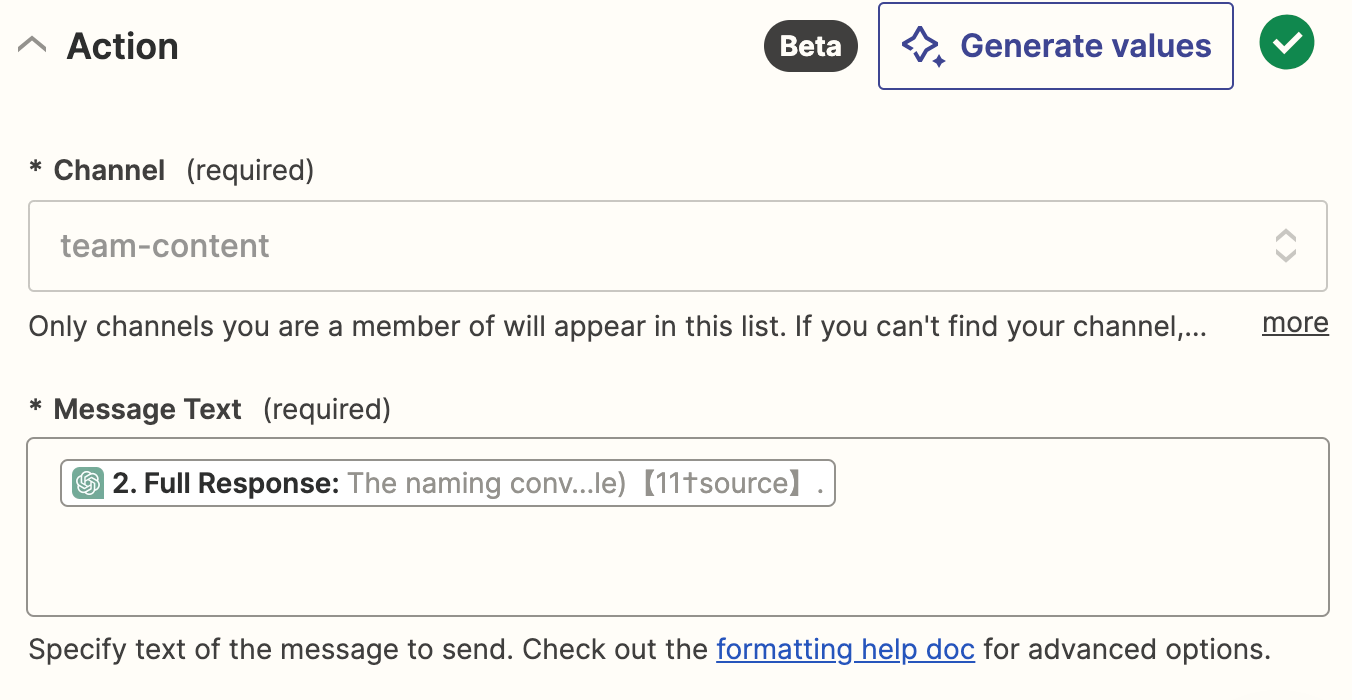The height and width of the screenshot is (700, 1352).
Task: Click the Channel field's up-down arrows
Action: [x=1286, y=246]
